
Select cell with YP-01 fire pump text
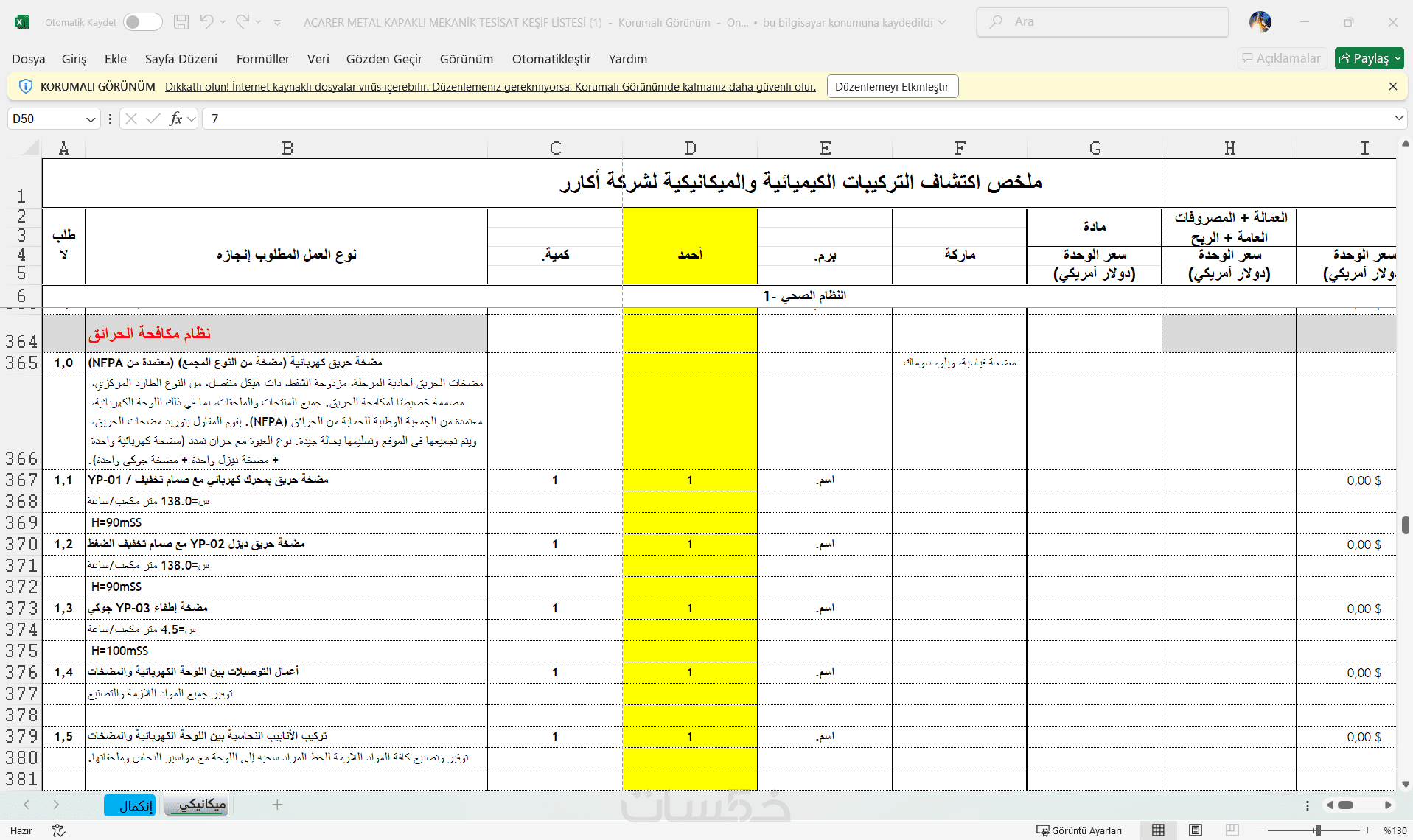[x=286, y=480]
